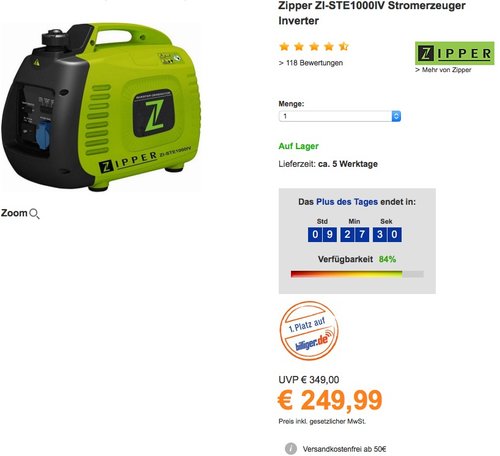Click the first rating star

pyautogui.click(x=284, y=46)
